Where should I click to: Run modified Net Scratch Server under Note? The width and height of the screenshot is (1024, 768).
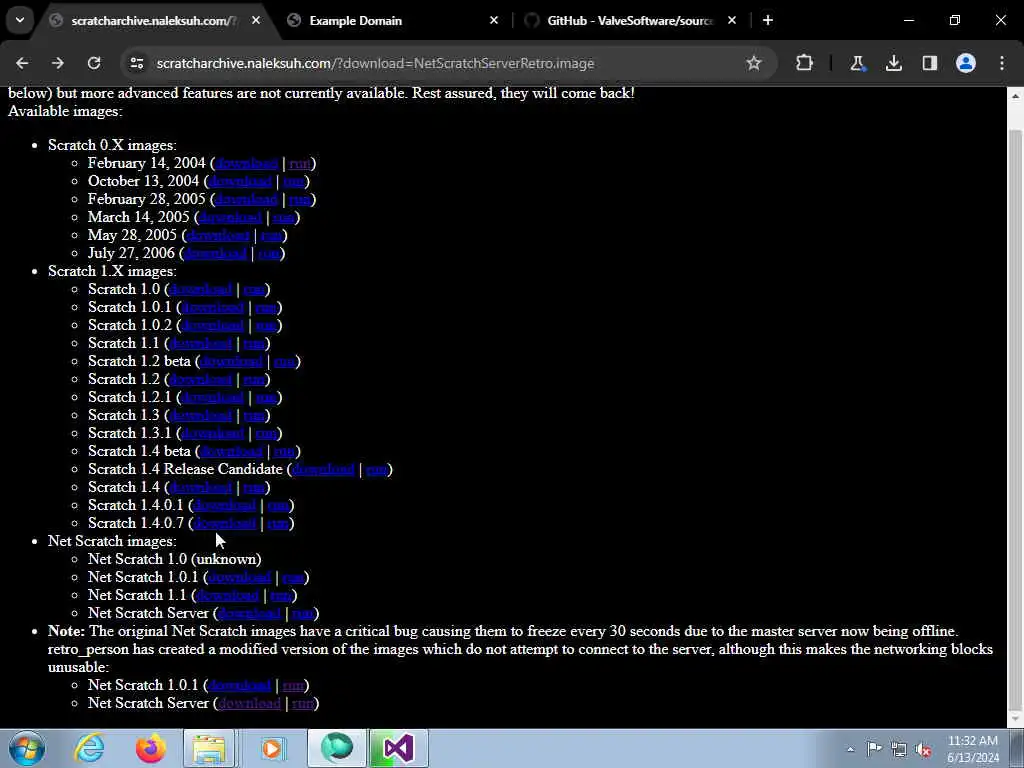(302, 703)
